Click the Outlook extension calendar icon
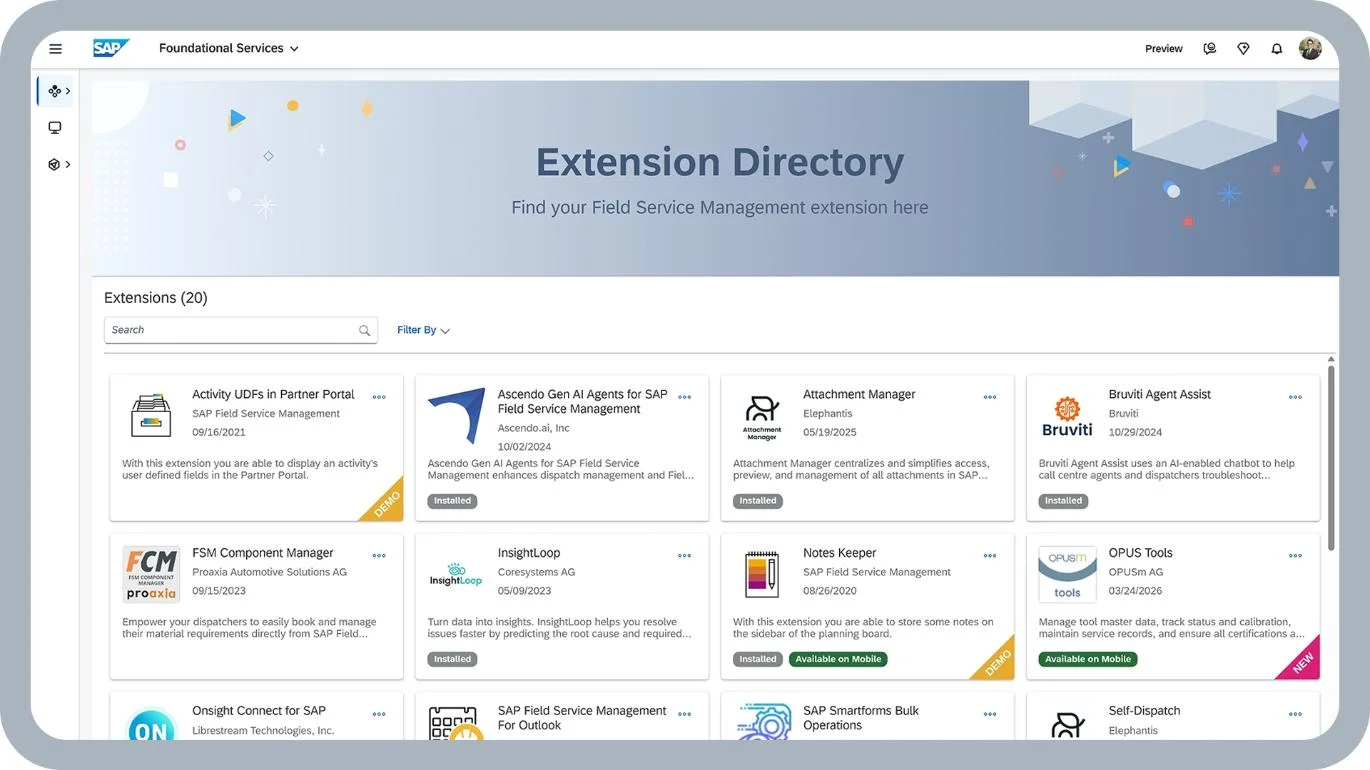The width and height of the screenshot is (1370, 770). [x=456, y=724]
